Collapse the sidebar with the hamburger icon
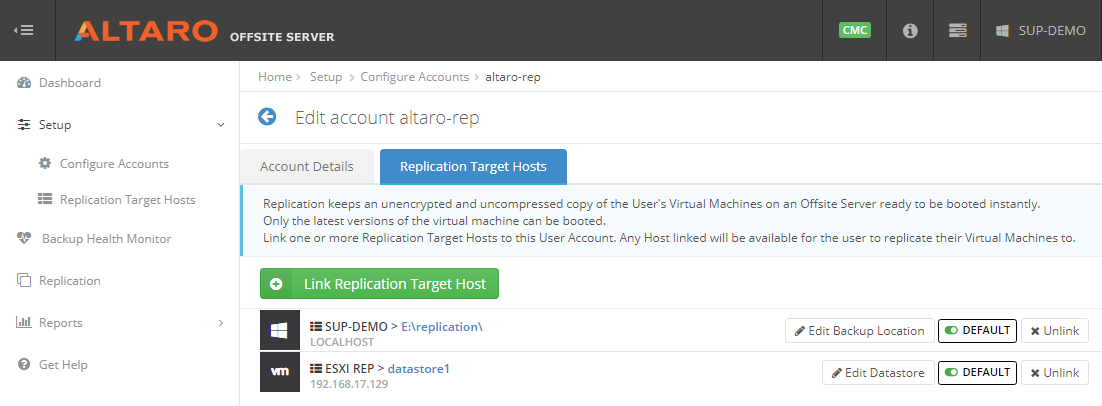The image size is (1102, 406). (x=24, y=30)
